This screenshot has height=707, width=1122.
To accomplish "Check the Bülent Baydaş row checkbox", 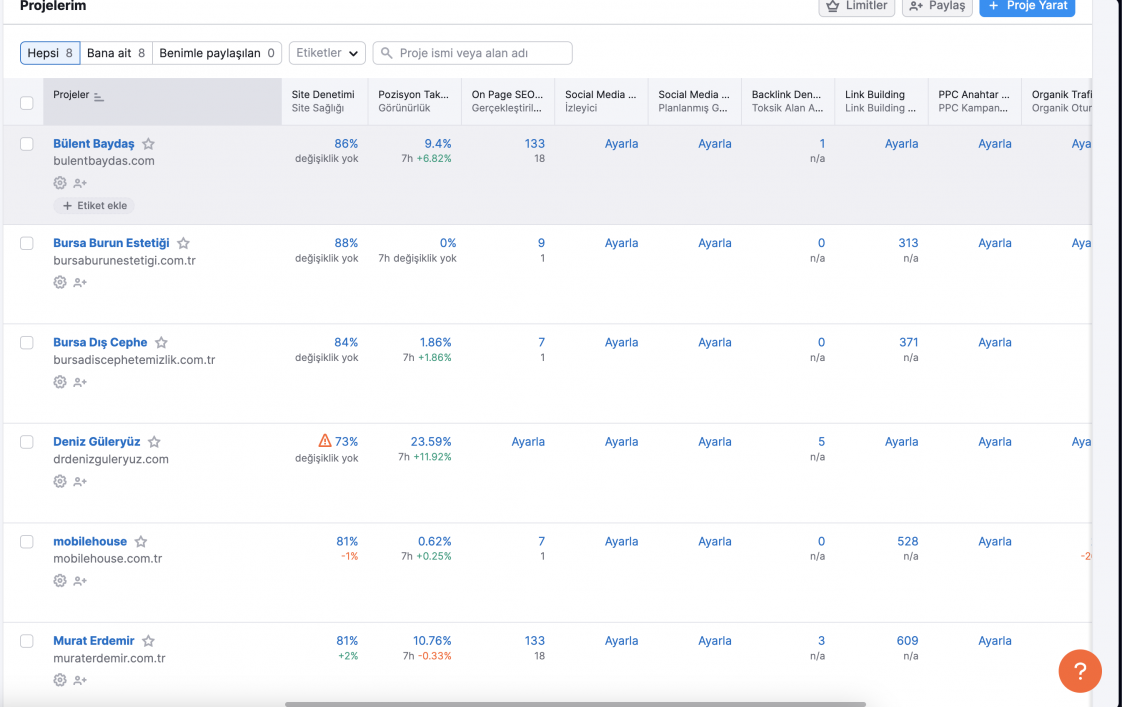I will coord(27,144).
